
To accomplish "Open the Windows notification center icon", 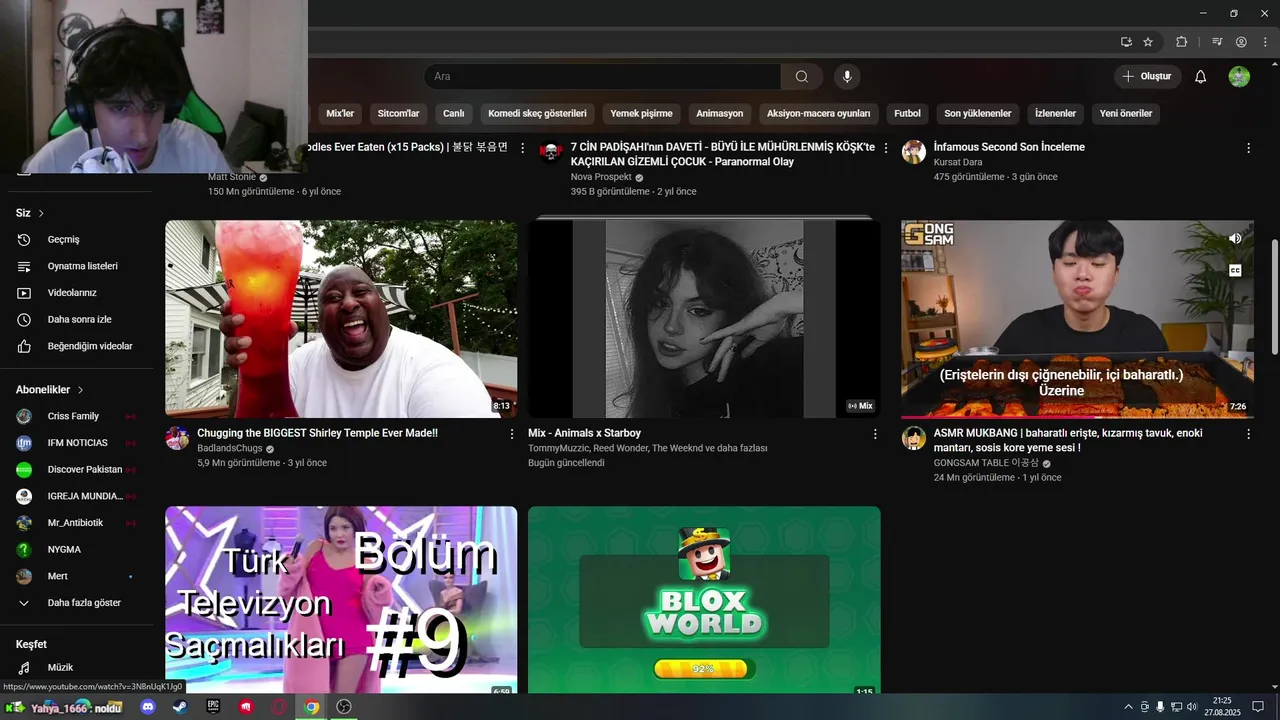I will point(1258,707).
